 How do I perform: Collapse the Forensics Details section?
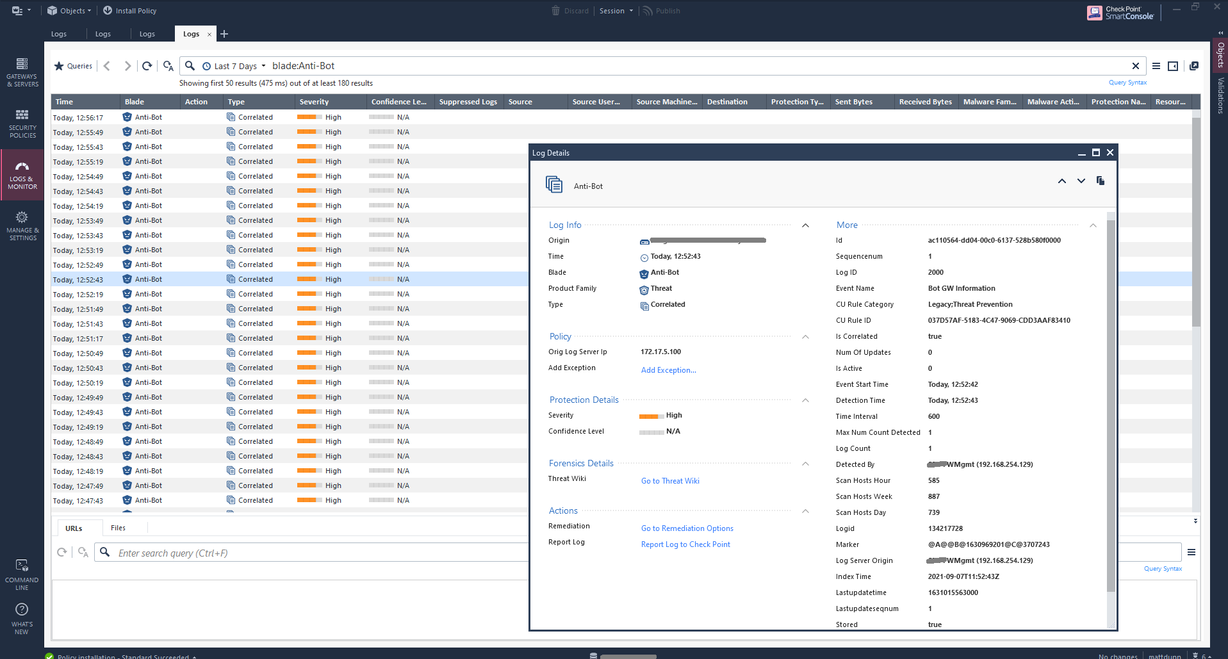coord(805,464)
